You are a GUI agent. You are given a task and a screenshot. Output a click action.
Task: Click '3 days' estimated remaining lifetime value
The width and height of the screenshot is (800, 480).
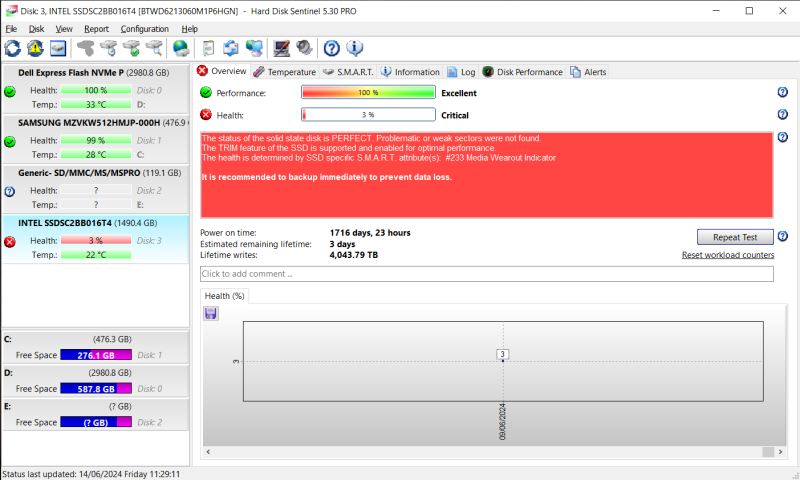[x=342, y=244]
